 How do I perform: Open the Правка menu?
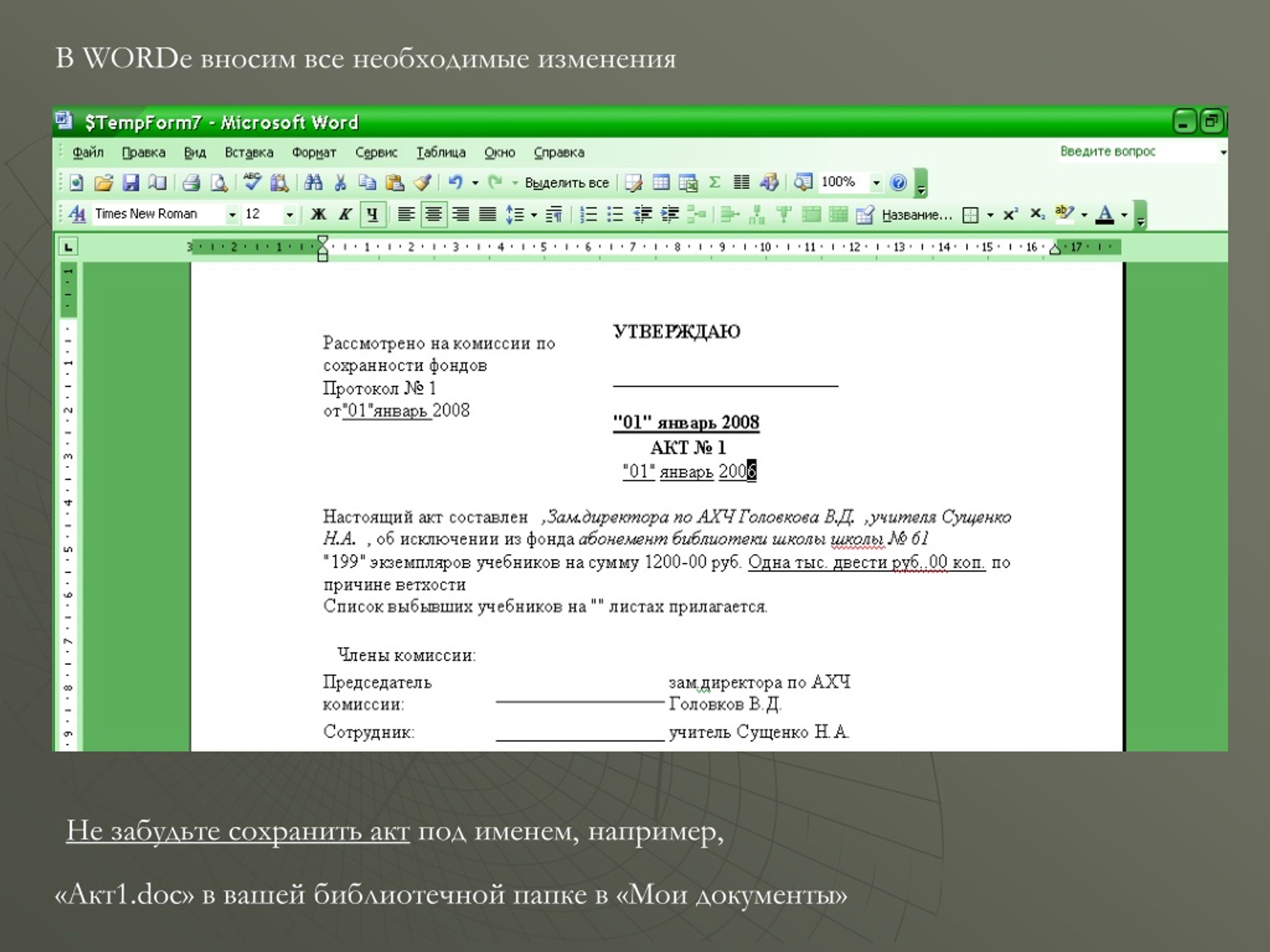[143, 153]
